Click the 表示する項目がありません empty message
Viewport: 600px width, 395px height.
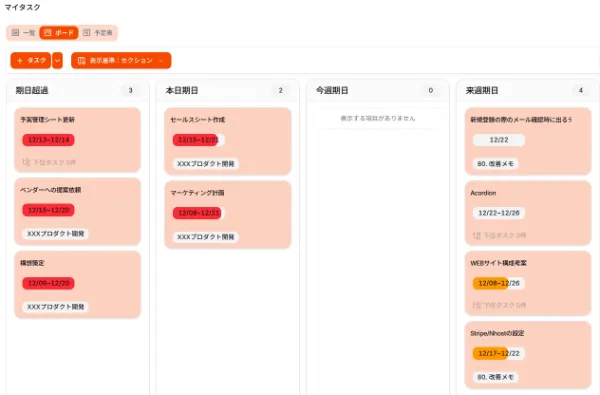378,119
